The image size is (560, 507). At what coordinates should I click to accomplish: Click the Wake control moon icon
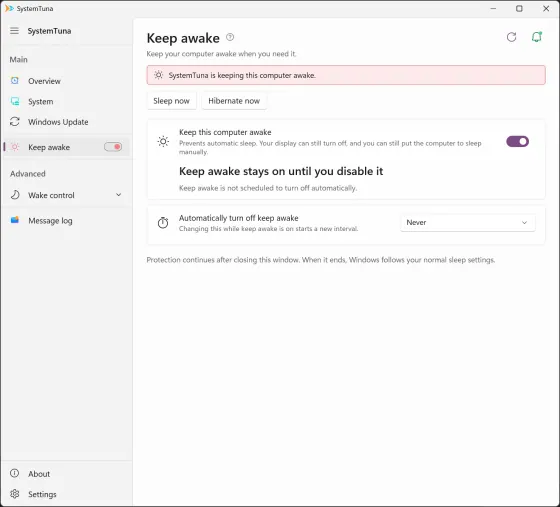pos(15,195)
